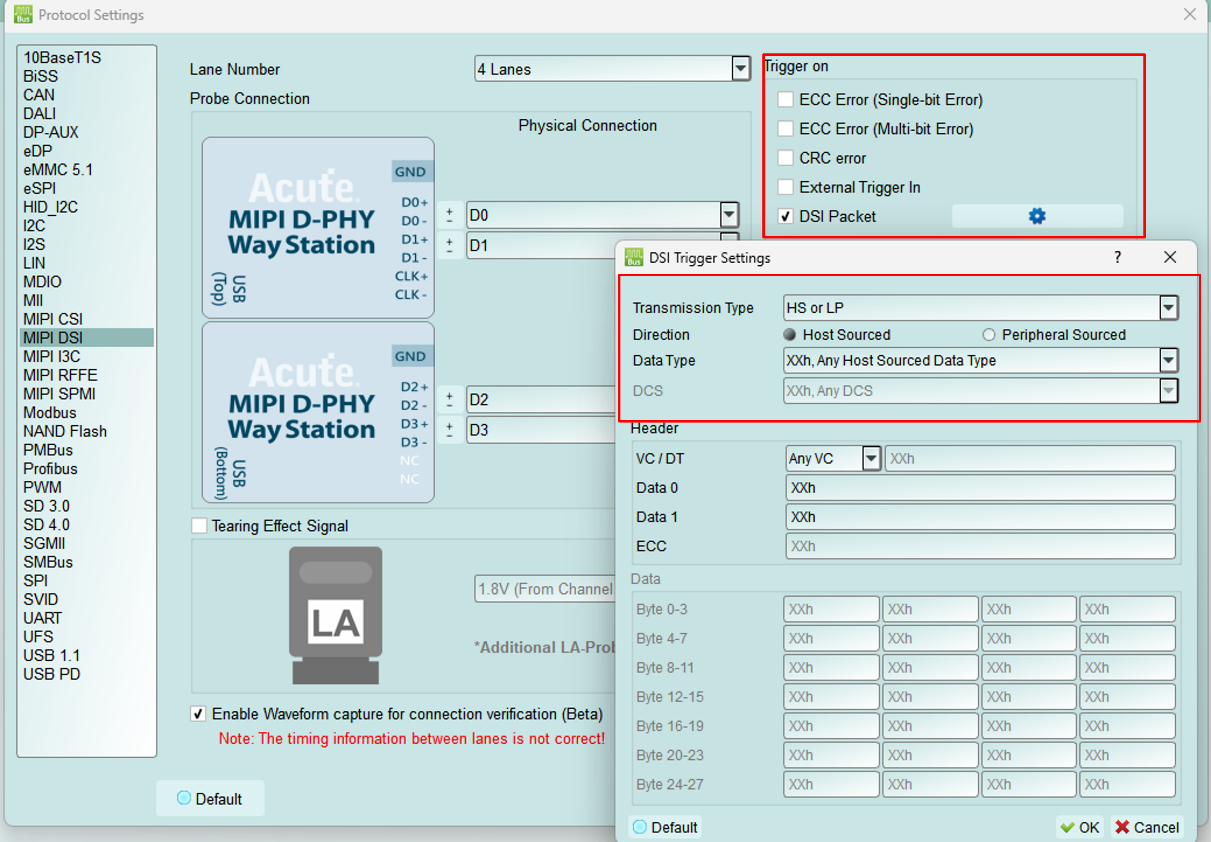Open the D3 physical connection dropdown
This screenshot has height=842, width=1211.
pos(540,430)
